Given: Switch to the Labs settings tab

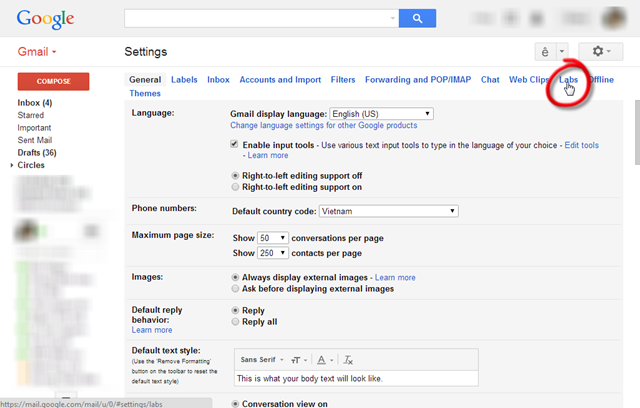Looking at the screenshot, I should [x=568, y=80].
